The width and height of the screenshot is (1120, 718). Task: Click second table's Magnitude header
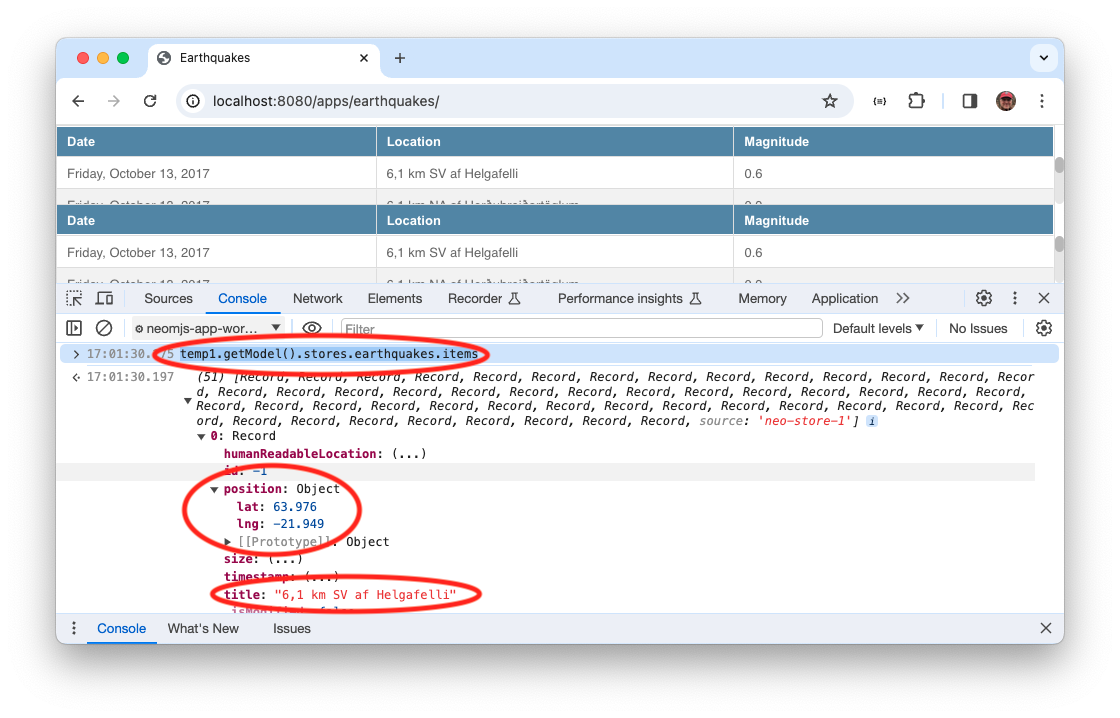894,220
